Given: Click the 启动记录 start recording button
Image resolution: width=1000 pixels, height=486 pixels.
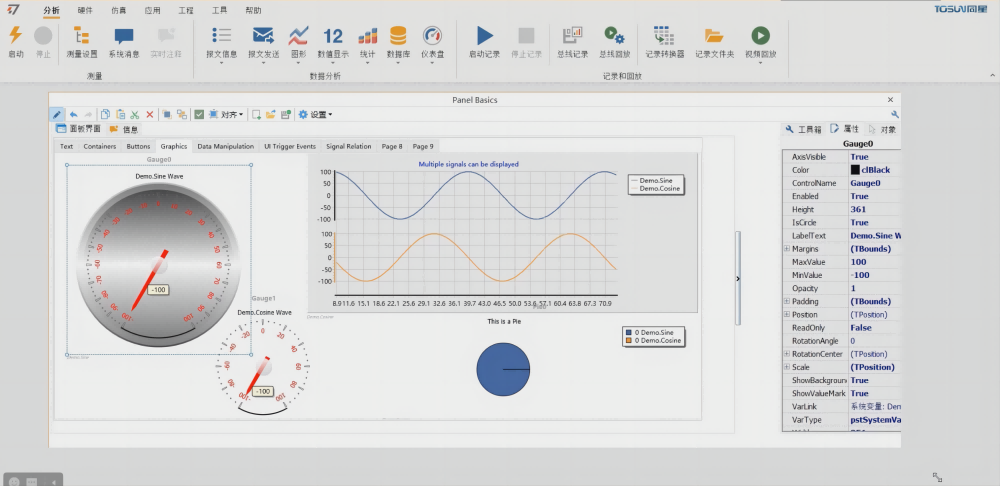Looking at the screenshot, I should click(x=484, y=36).
